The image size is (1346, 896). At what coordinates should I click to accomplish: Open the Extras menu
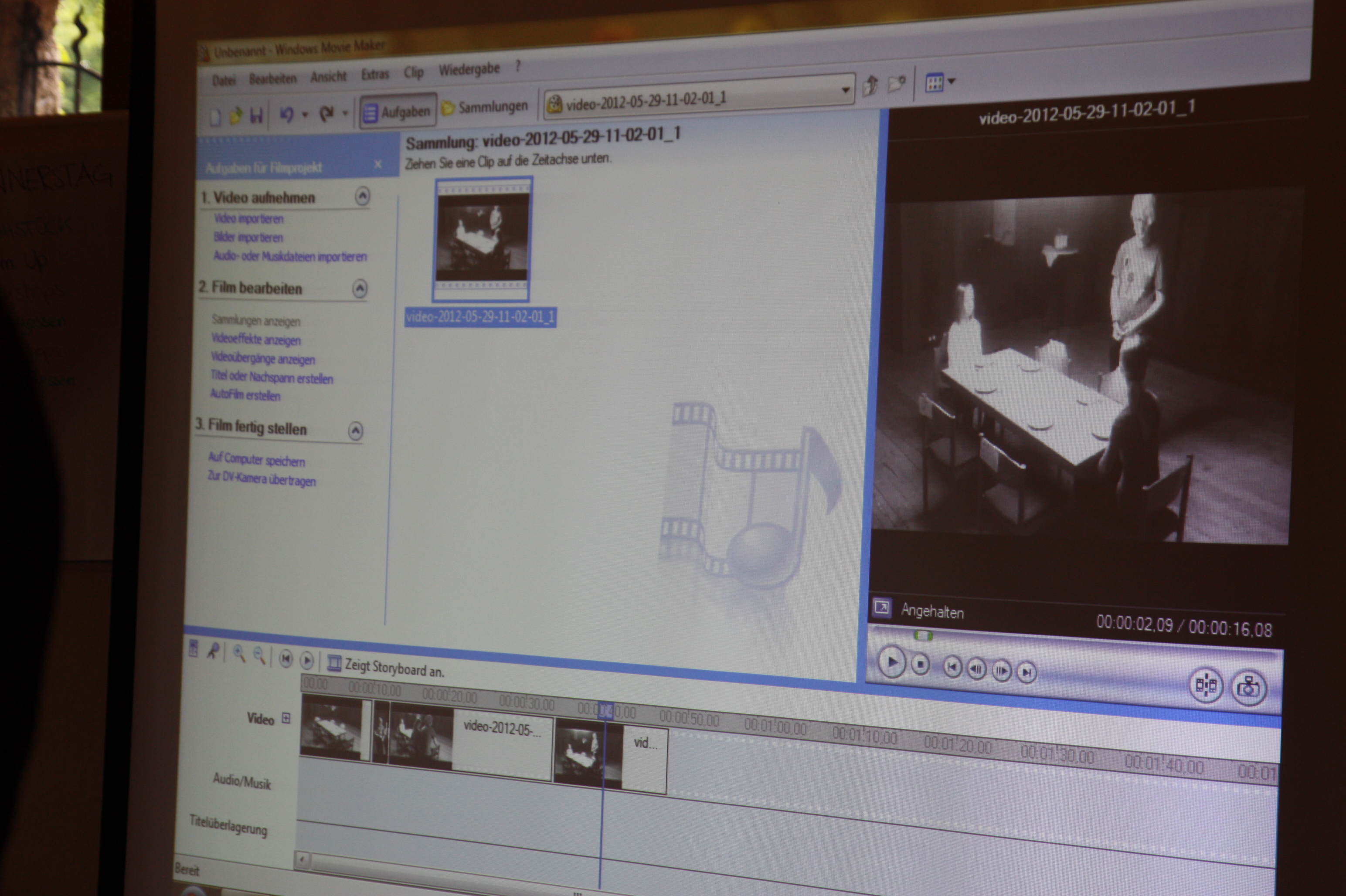pos(375,74)
